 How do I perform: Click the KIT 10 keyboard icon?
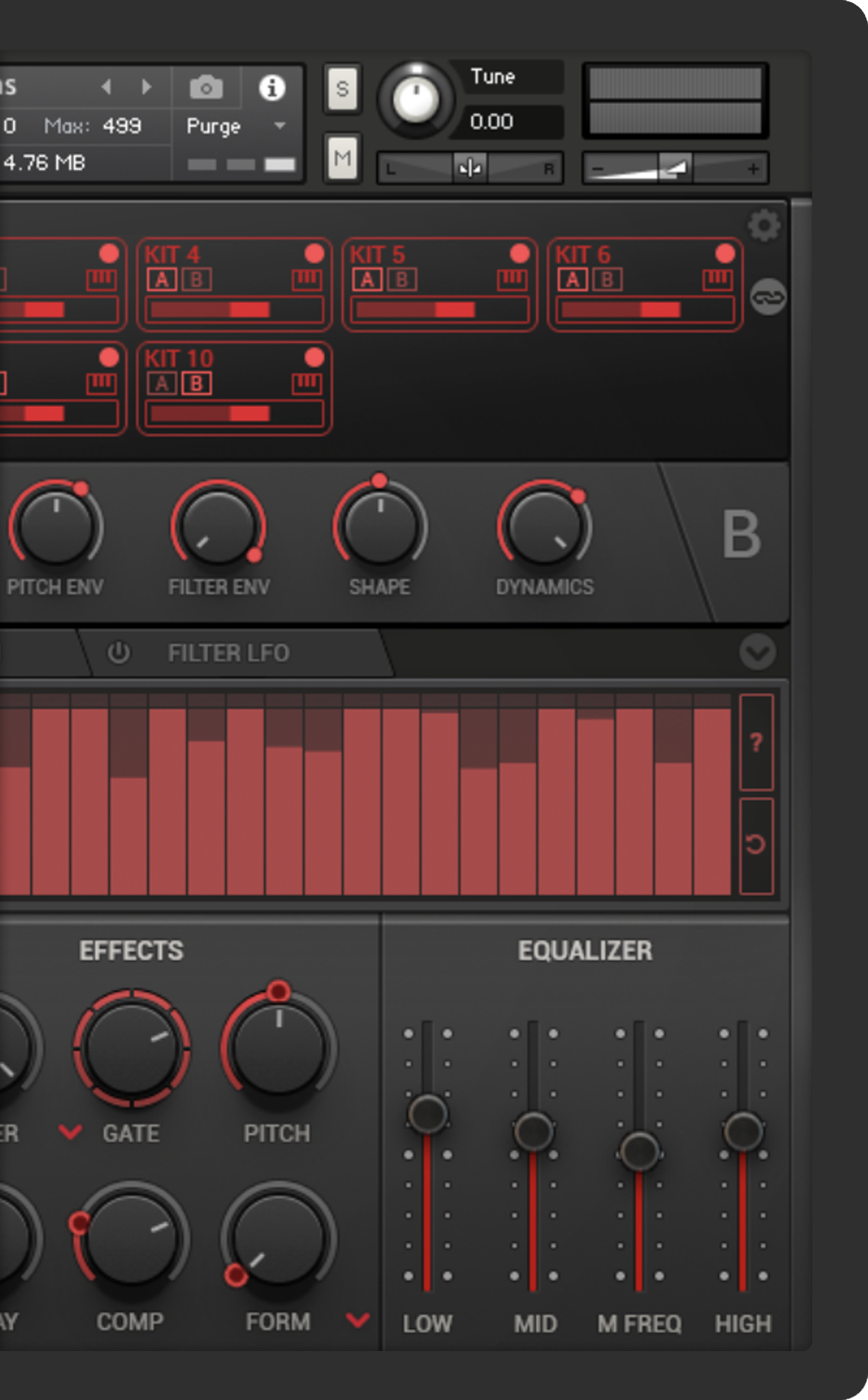307,383
